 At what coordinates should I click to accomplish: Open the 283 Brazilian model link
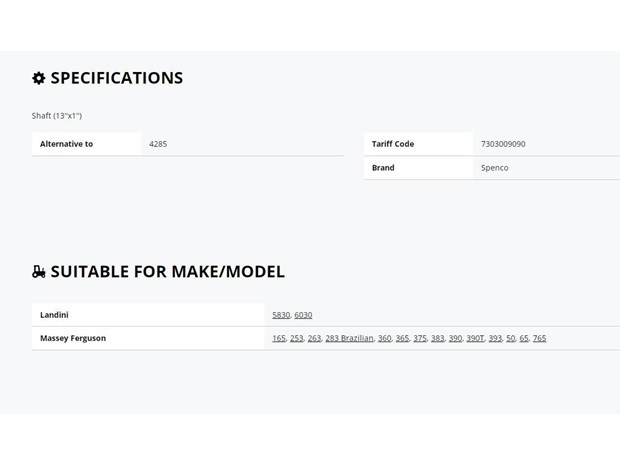[350, 338]
